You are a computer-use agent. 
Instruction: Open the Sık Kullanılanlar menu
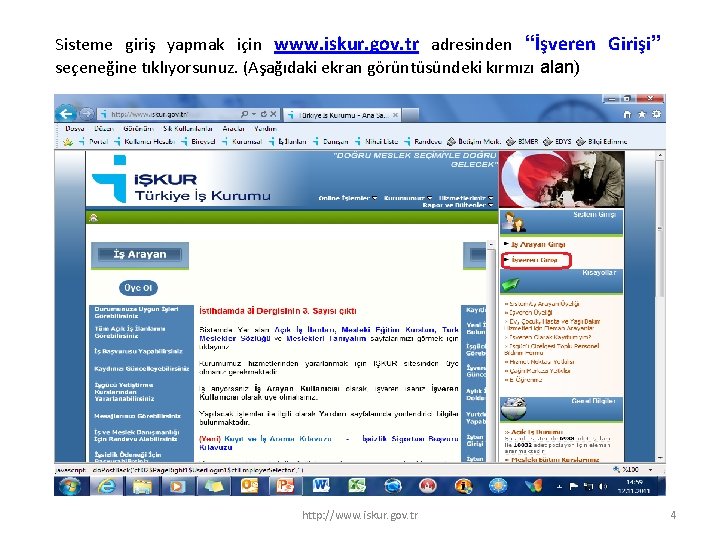point(188,129)
